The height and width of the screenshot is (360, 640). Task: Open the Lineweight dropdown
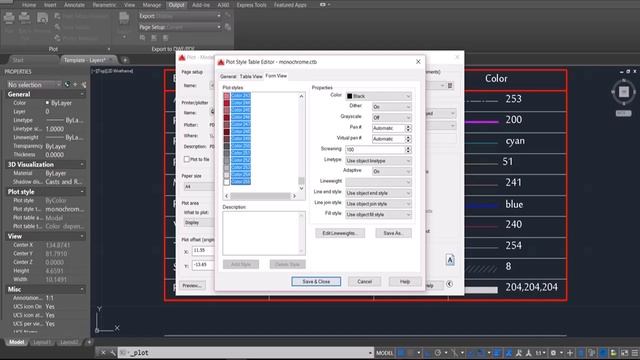tap(378, 182)
